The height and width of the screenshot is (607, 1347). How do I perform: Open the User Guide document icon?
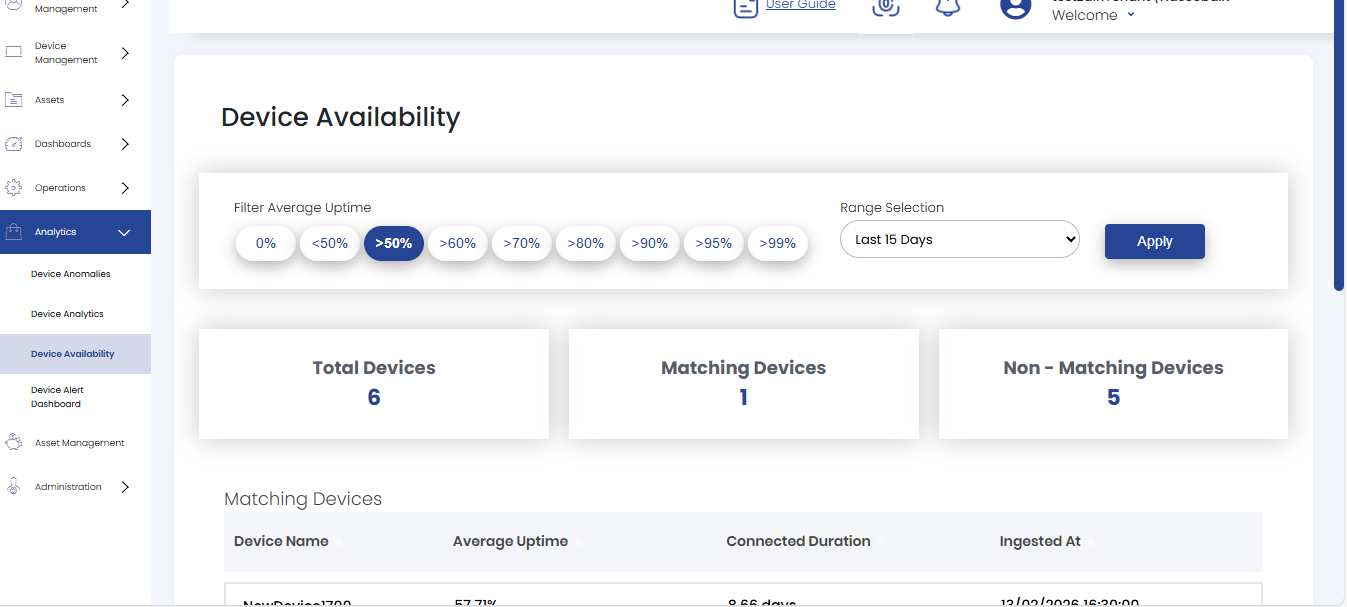tap(745, 8)
